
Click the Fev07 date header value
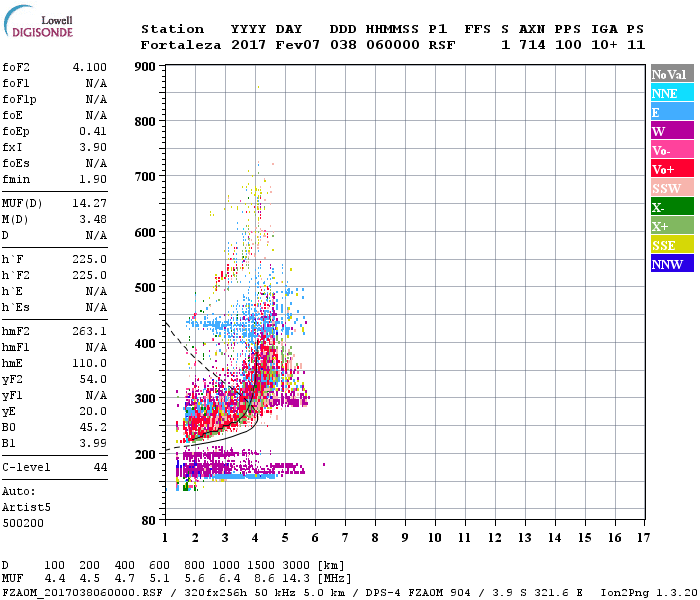(x=297, y=45)
